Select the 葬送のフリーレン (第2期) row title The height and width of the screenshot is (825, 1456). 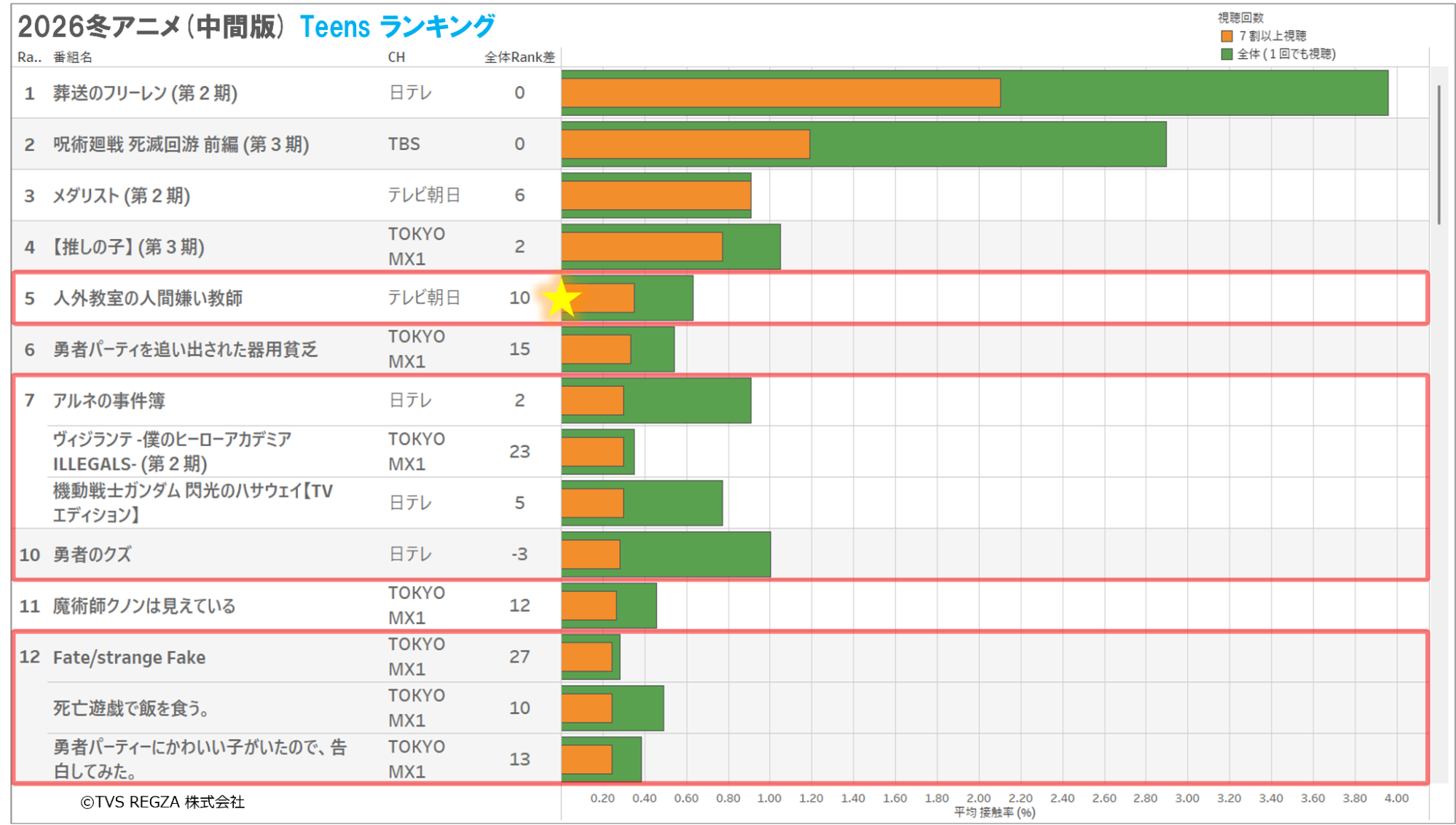coord(145,93)
